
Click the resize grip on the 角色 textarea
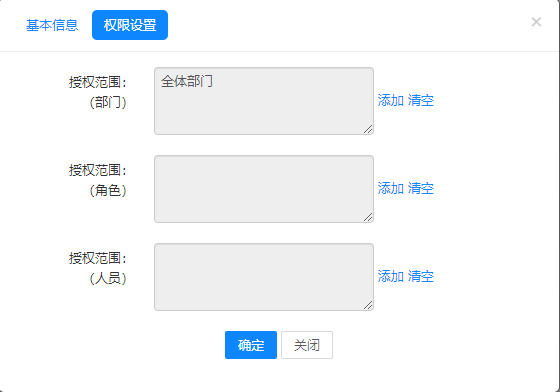368,217
